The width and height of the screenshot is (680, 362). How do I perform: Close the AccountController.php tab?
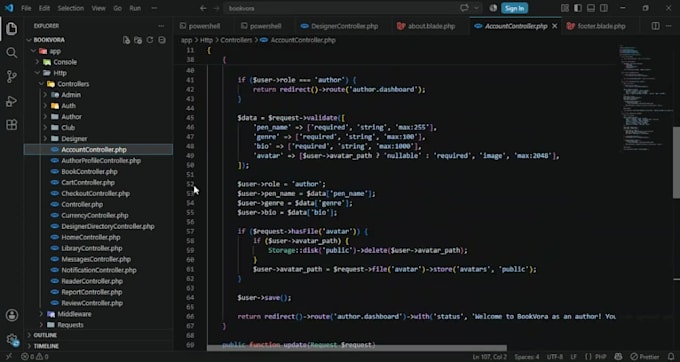(554, 26)
